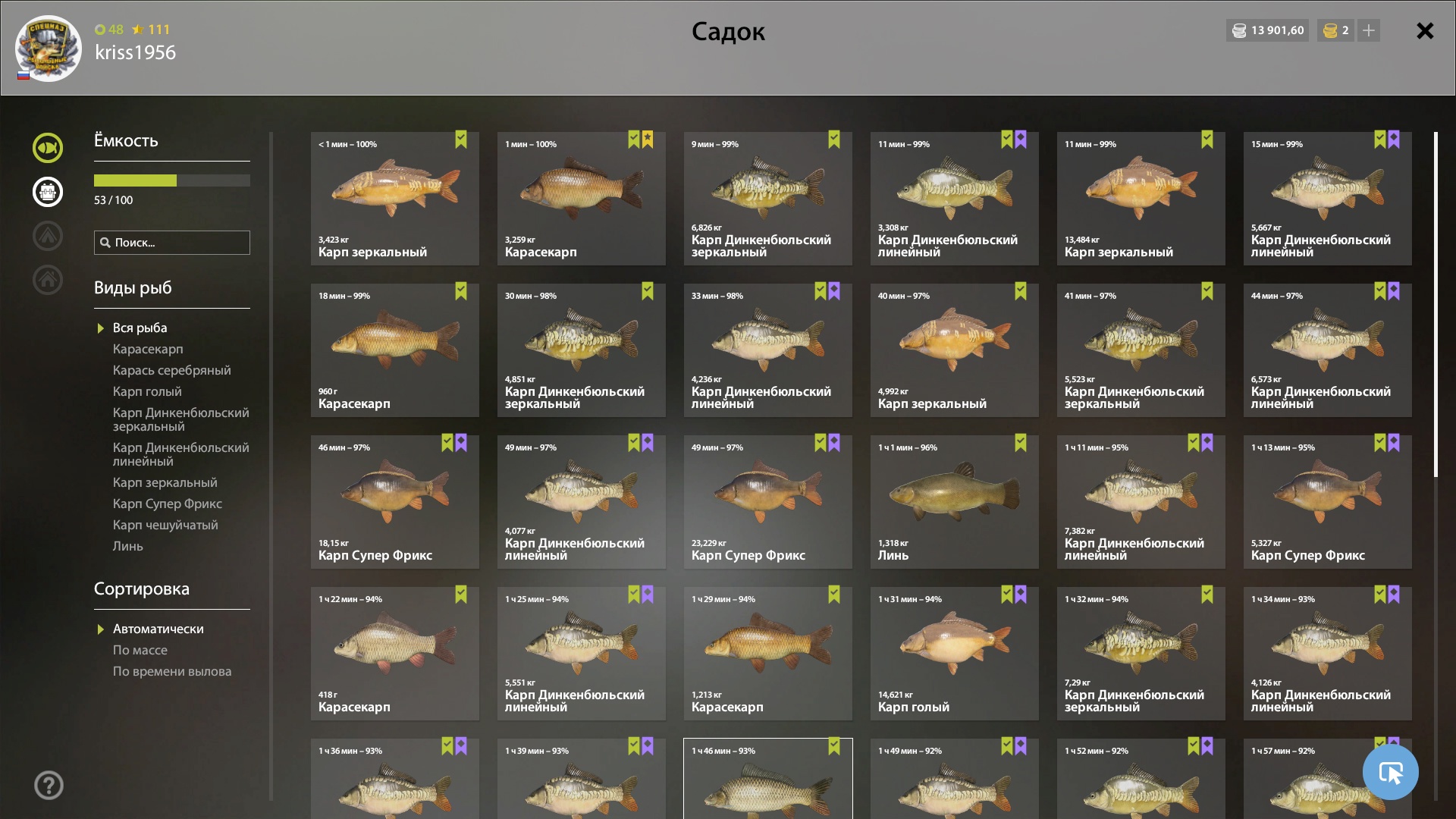Viewport: 1456px width, 819px height.
Task: Select sort option Автоматически
Action: [158, 629]
